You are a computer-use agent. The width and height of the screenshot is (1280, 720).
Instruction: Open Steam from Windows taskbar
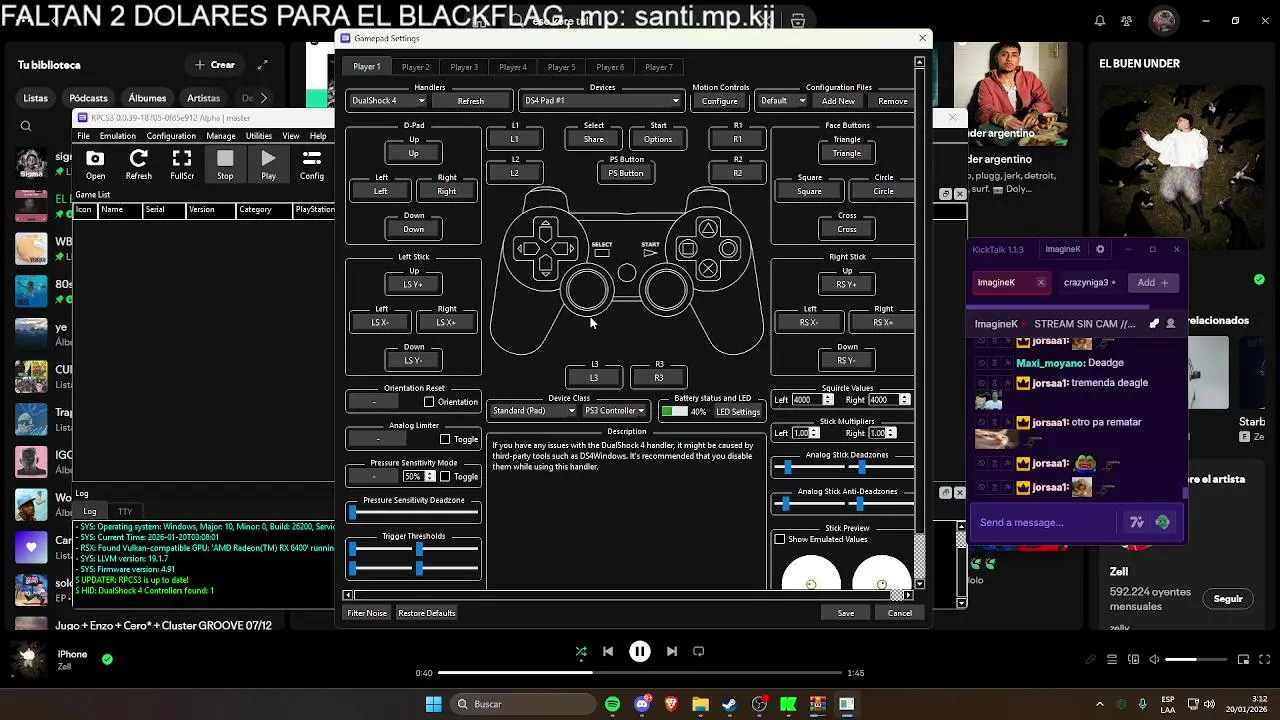click(x=730, y=704)
